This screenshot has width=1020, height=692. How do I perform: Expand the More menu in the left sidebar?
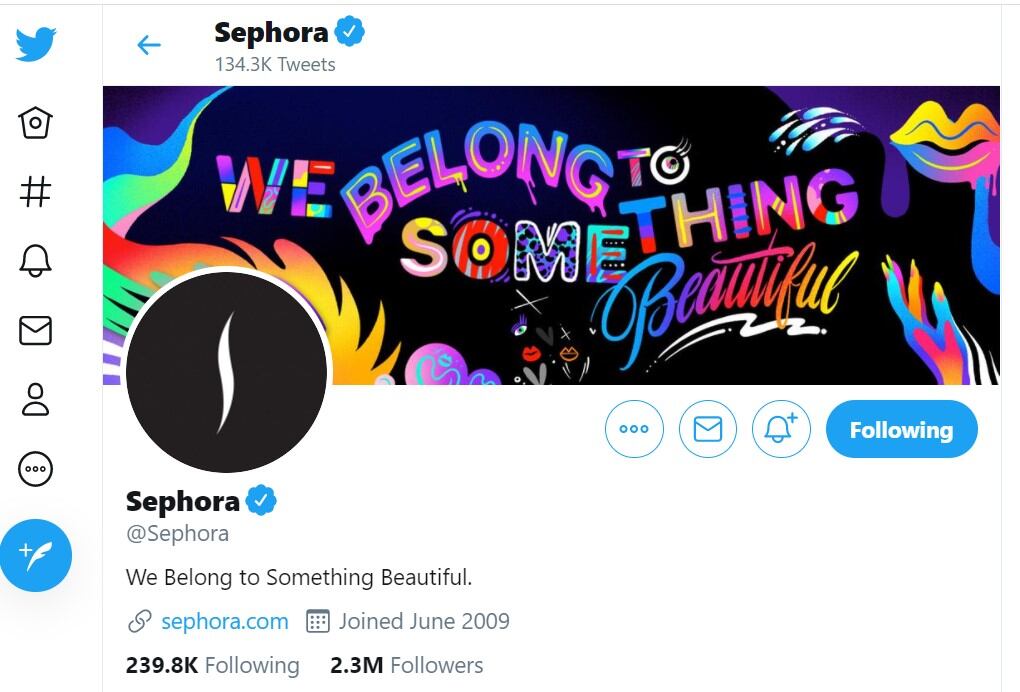[36, 468]
